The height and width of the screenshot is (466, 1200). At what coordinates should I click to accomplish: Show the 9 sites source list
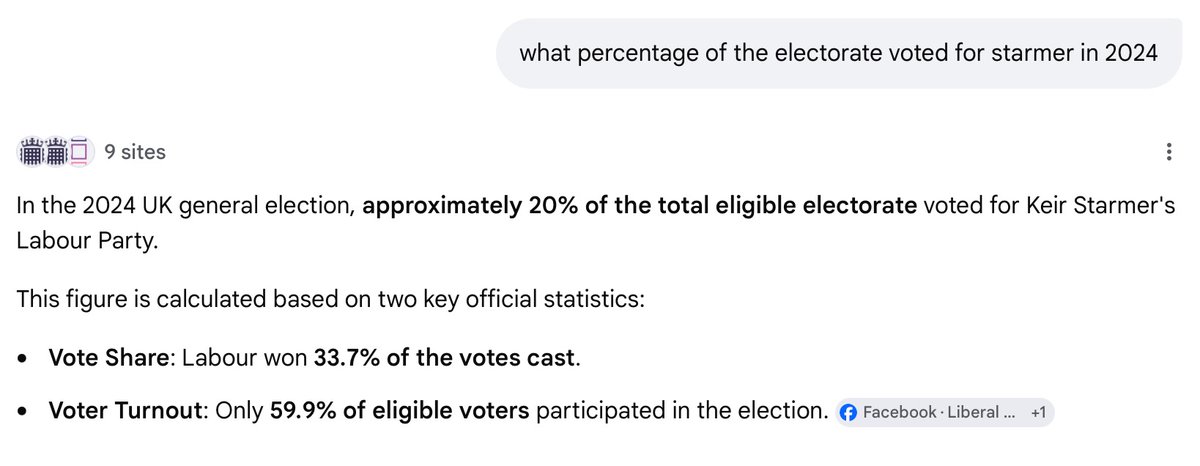tap(135, 152)
